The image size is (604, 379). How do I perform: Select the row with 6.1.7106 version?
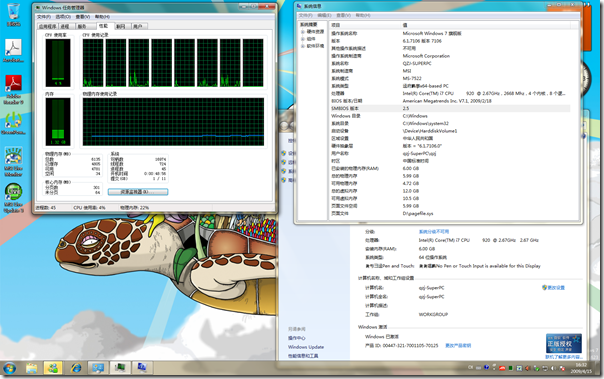tap(450, 41)
